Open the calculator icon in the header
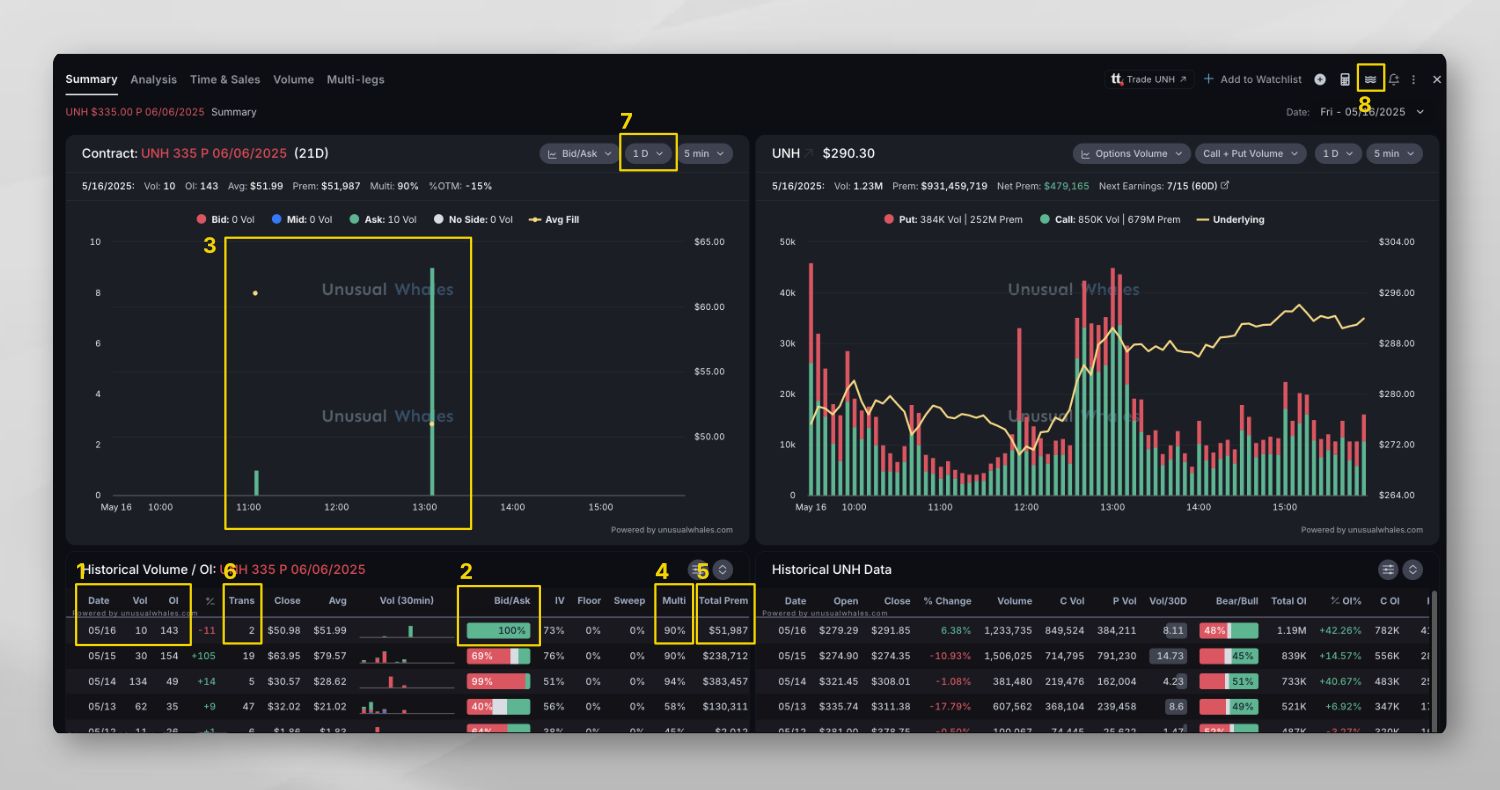The width and height of the screenshot is (1500, 790). [1345, 79]
